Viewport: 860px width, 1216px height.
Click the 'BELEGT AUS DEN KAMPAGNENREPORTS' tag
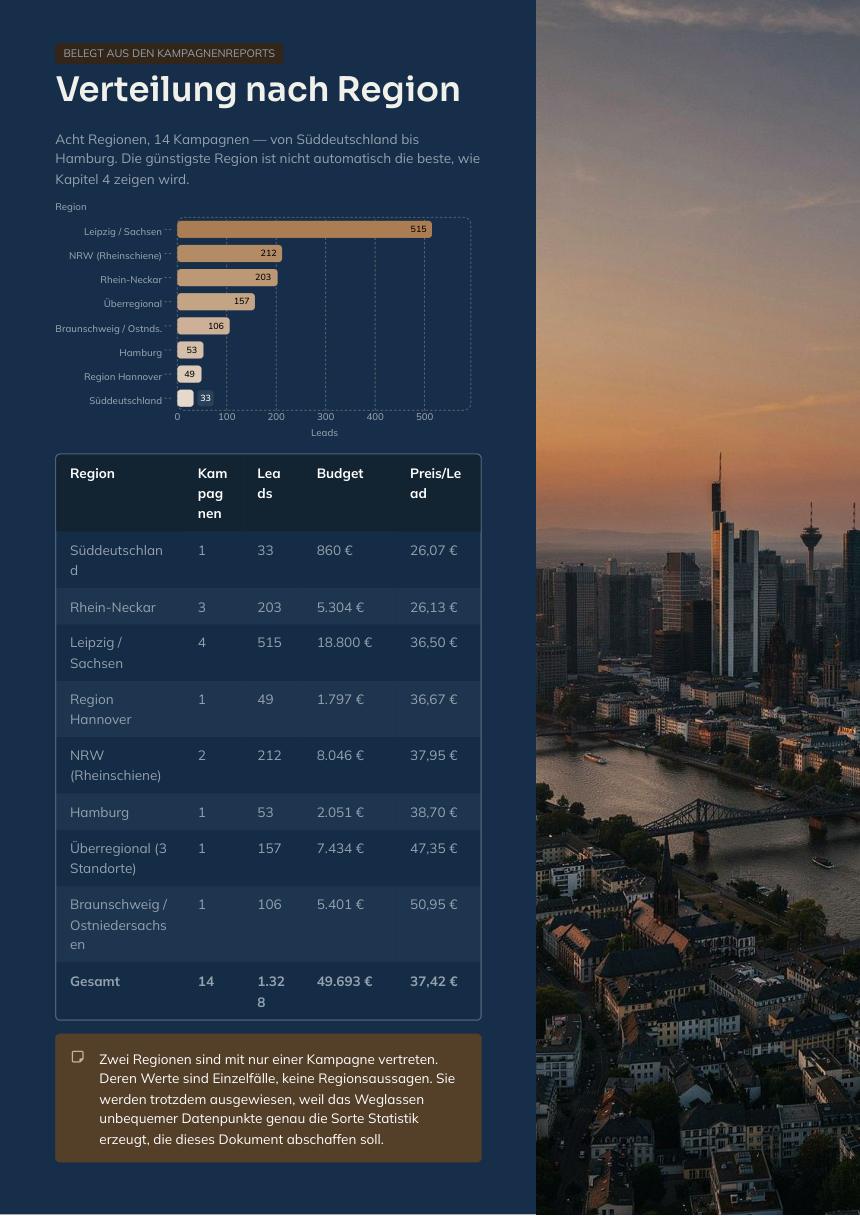coord(169,53)
